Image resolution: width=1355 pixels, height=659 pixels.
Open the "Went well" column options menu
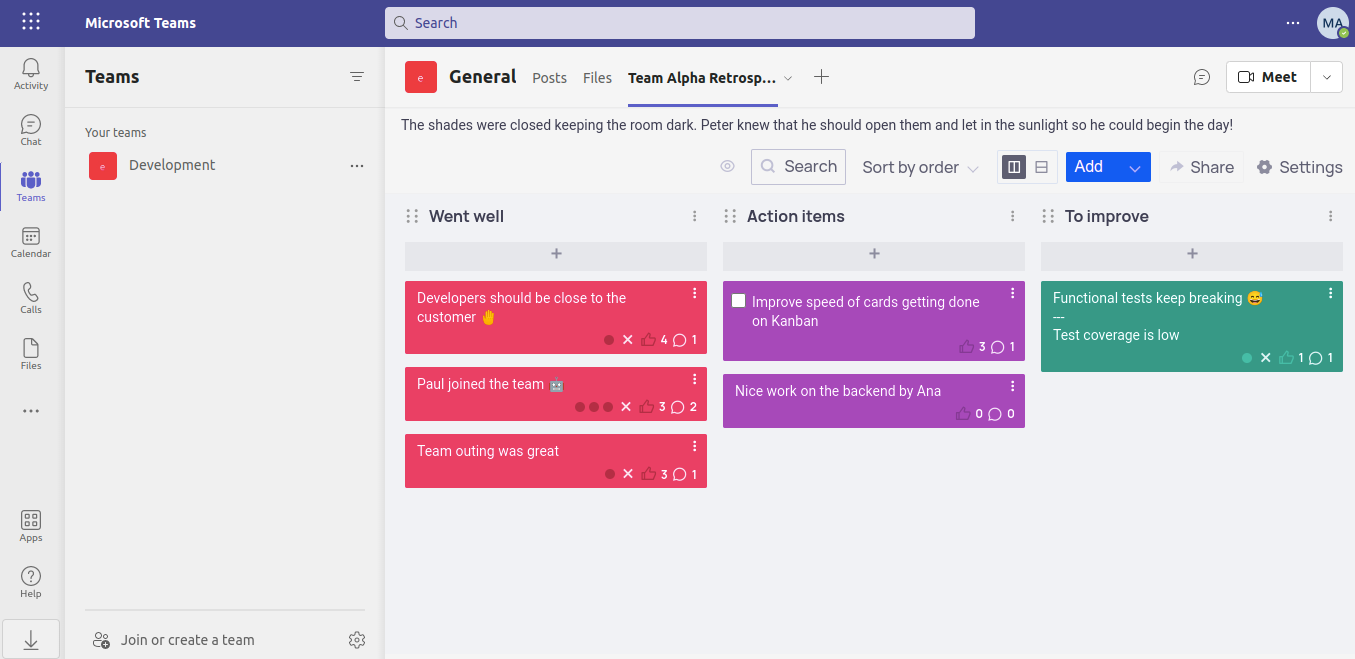click(x=694, y=216)
